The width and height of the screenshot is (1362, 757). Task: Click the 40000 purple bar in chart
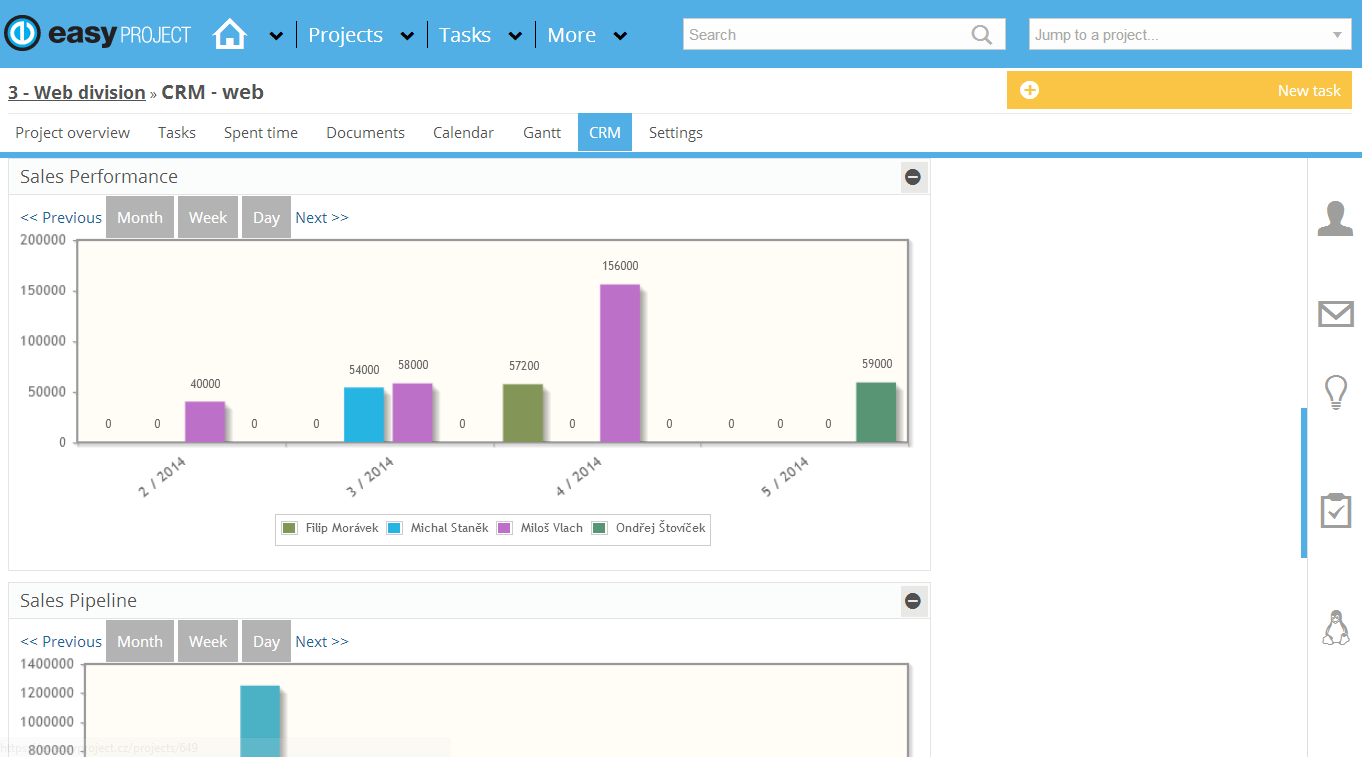205,422
